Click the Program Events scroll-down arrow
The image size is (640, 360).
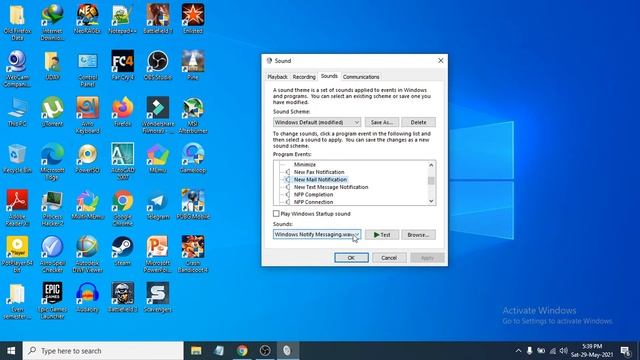pos(431,201)
